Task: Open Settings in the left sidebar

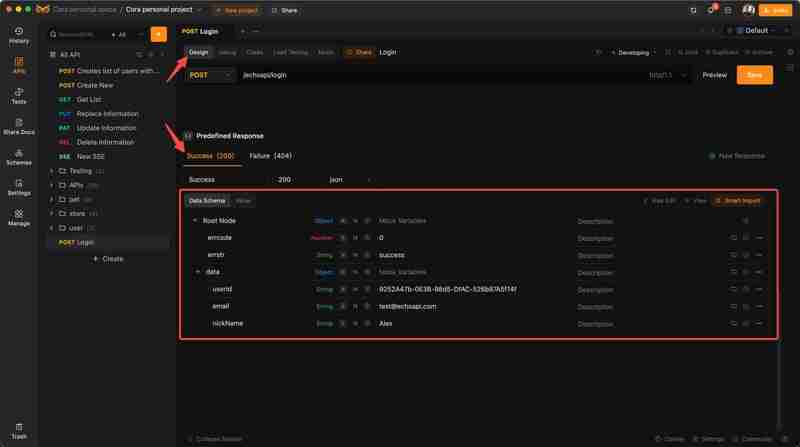Action: point(19,187)
